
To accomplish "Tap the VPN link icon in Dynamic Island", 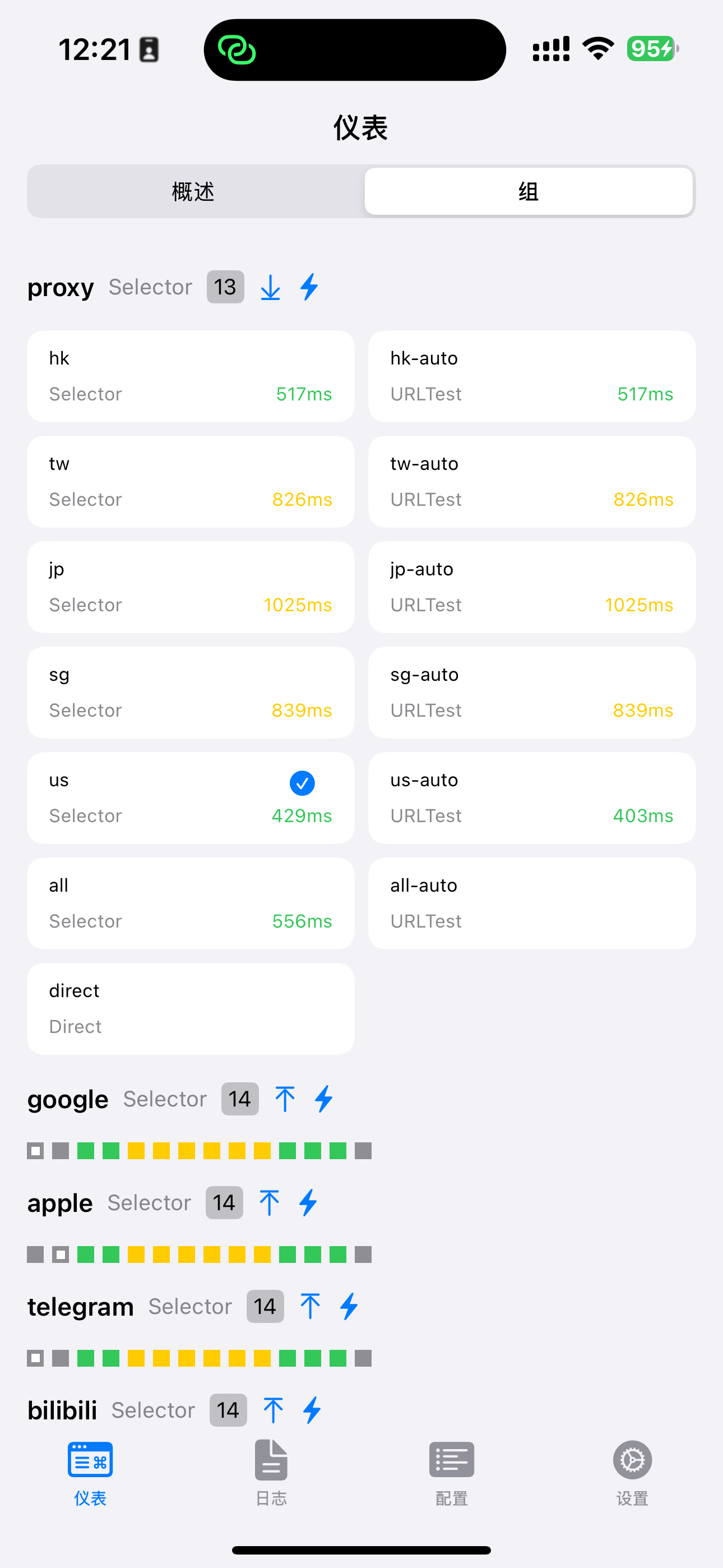I will click(237, 50).
